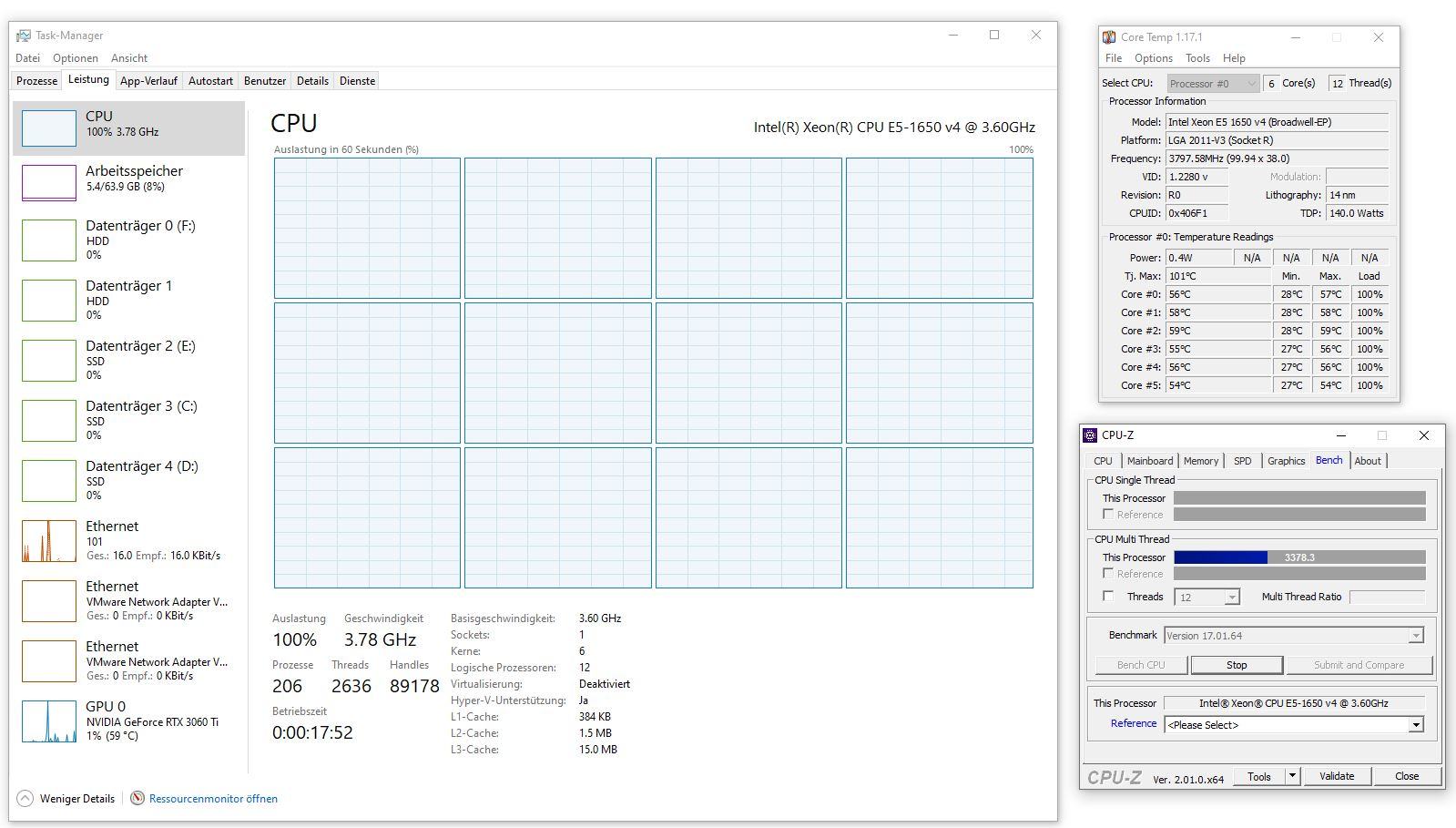Switch to CPU-Z About tab
The width and height of the screenshot is (1456, 828).
(1367, 461)
